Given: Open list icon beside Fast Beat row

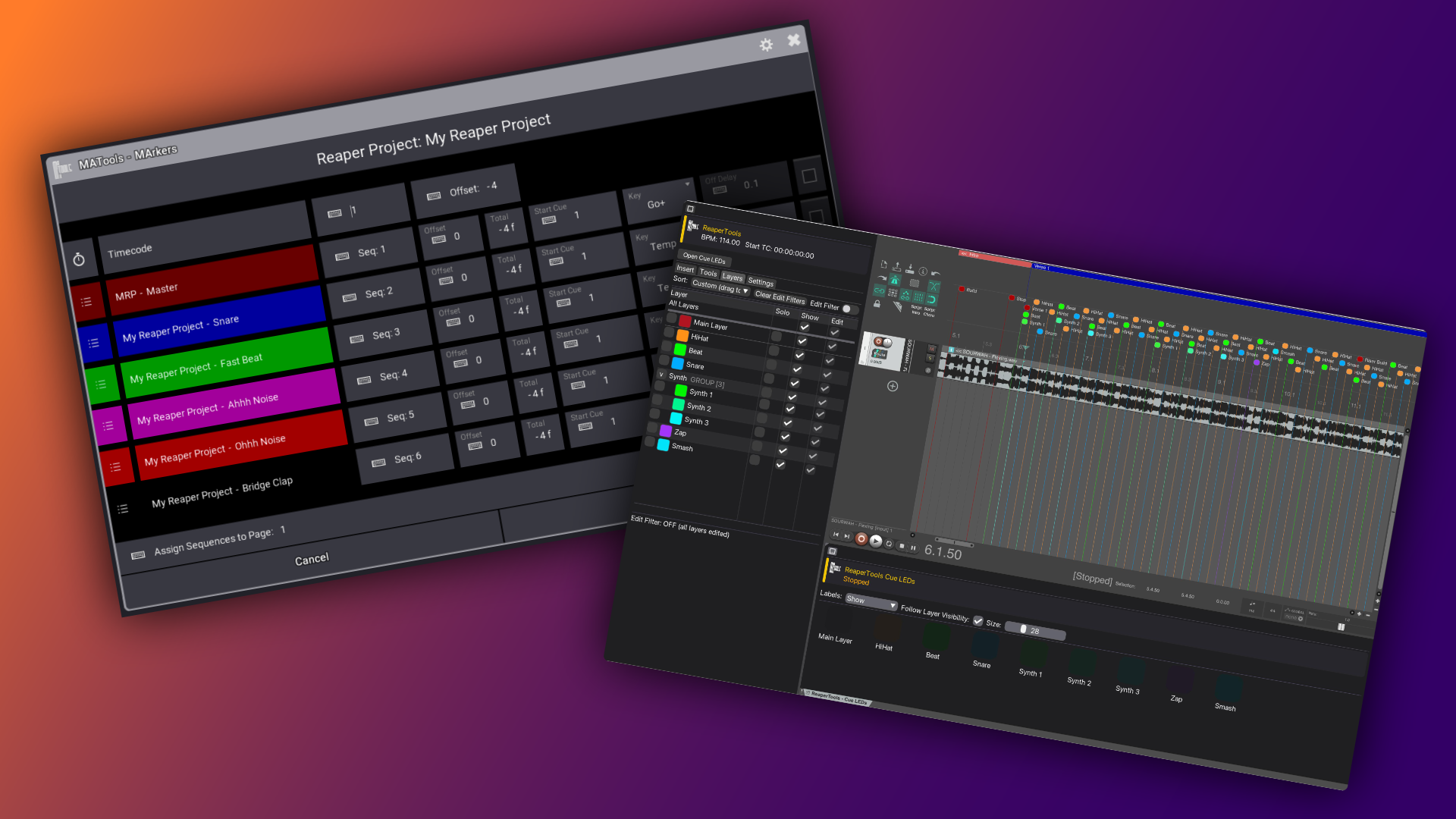Looking at the screenshot, I should pyautogui.click(x=101, y=384).
